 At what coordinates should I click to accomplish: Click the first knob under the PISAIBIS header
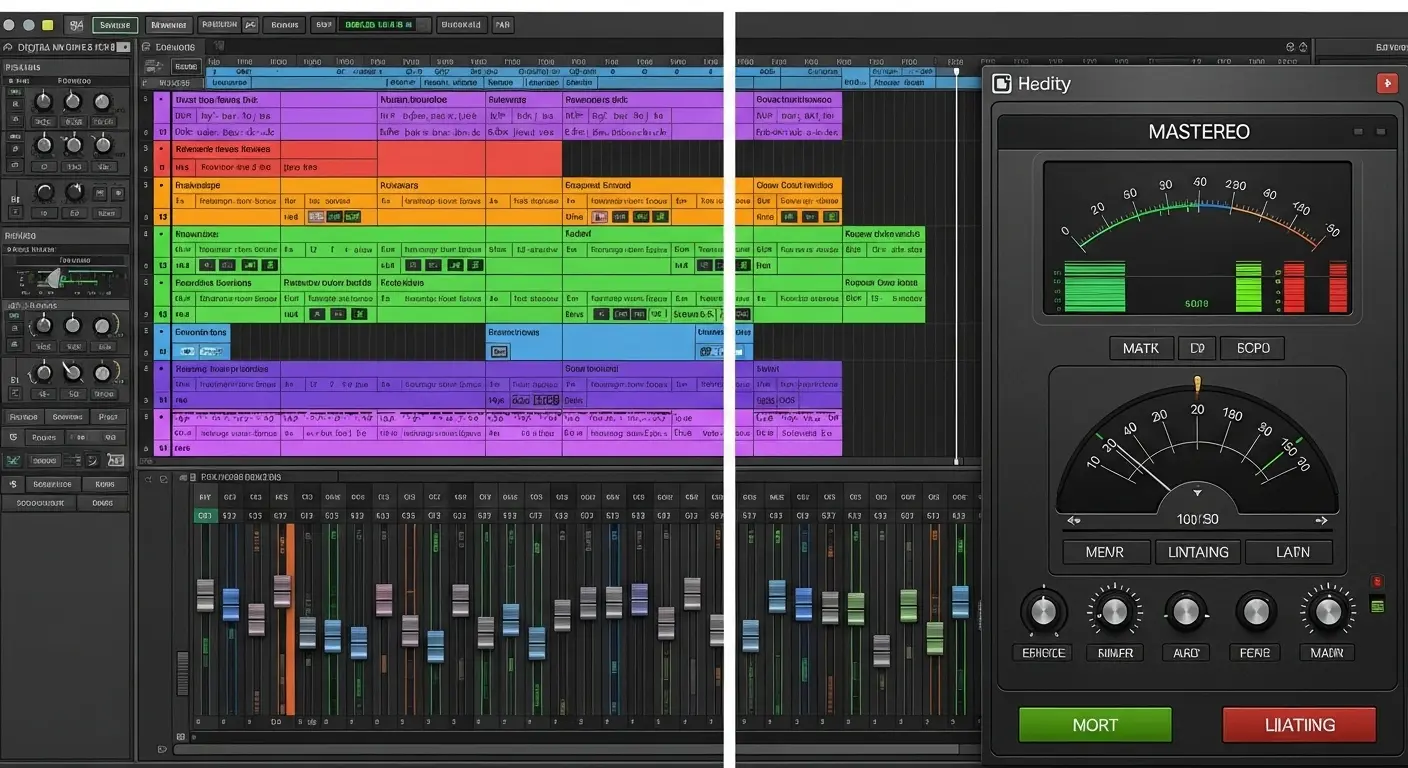click(x=43, y=102)
